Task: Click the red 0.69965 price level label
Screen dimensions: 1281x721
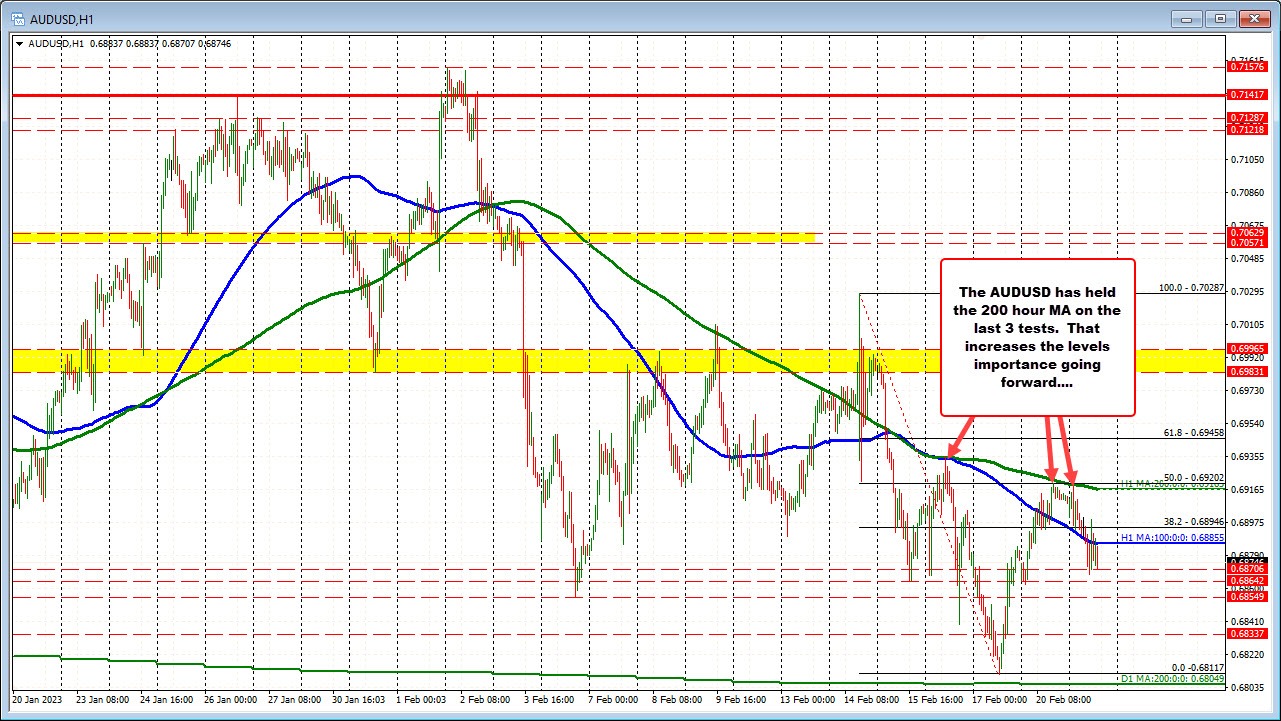Action: pos(1248,348)
